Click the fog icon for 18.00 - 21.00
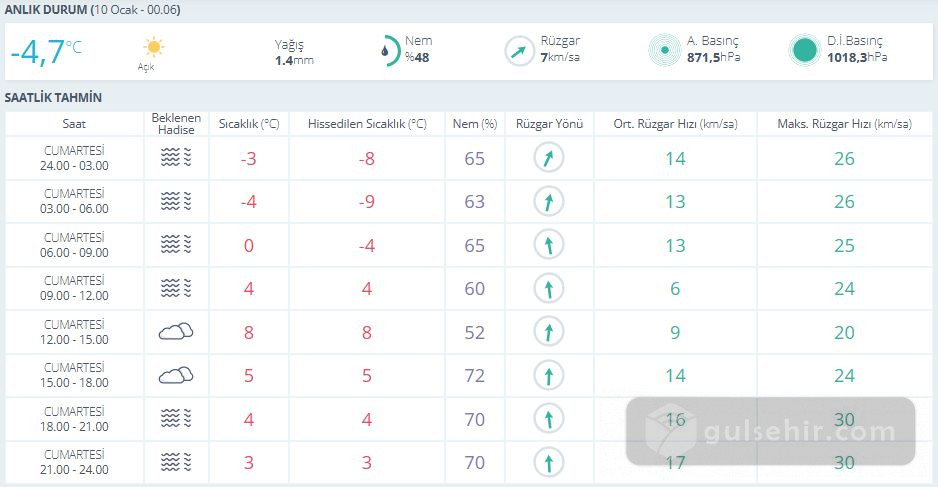The image size is (938, 487). click(x=176, y=418)
